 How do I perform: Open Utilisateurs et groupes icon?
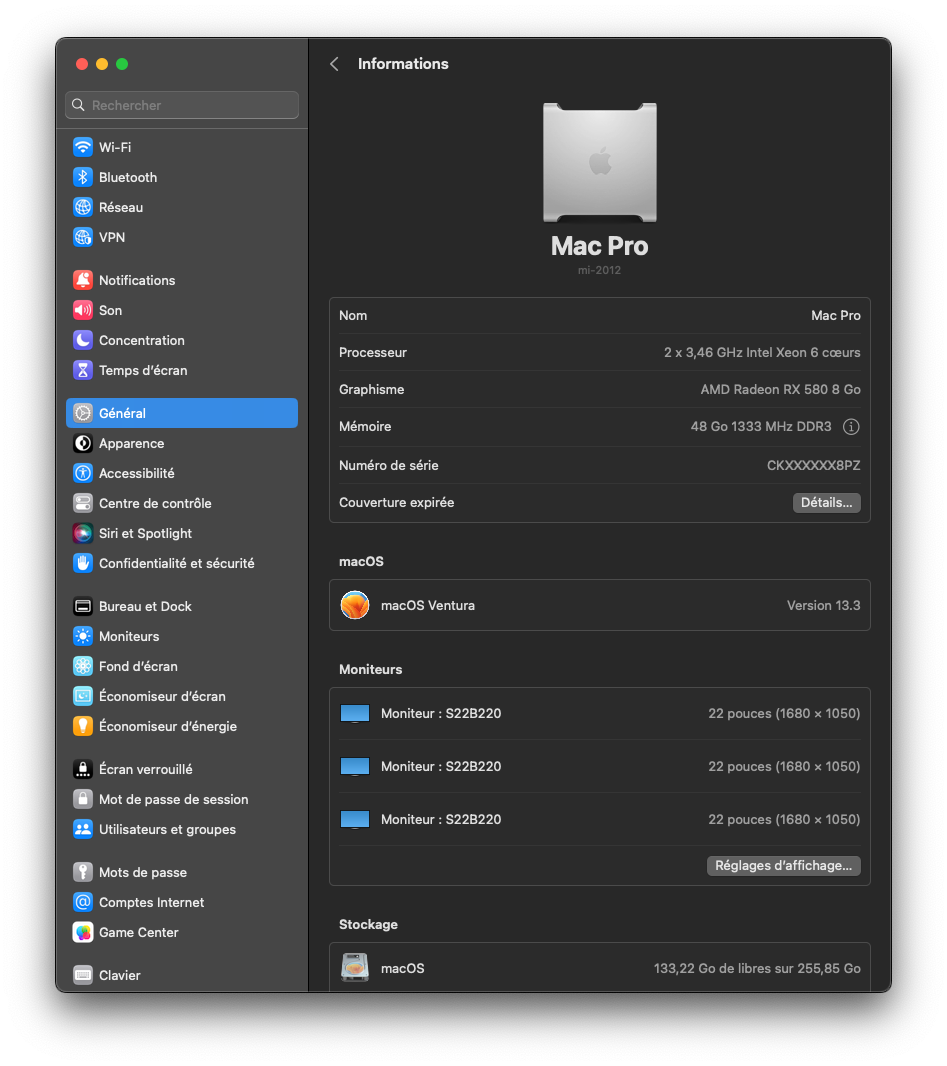pyautogui.click(x=83, y=829)
